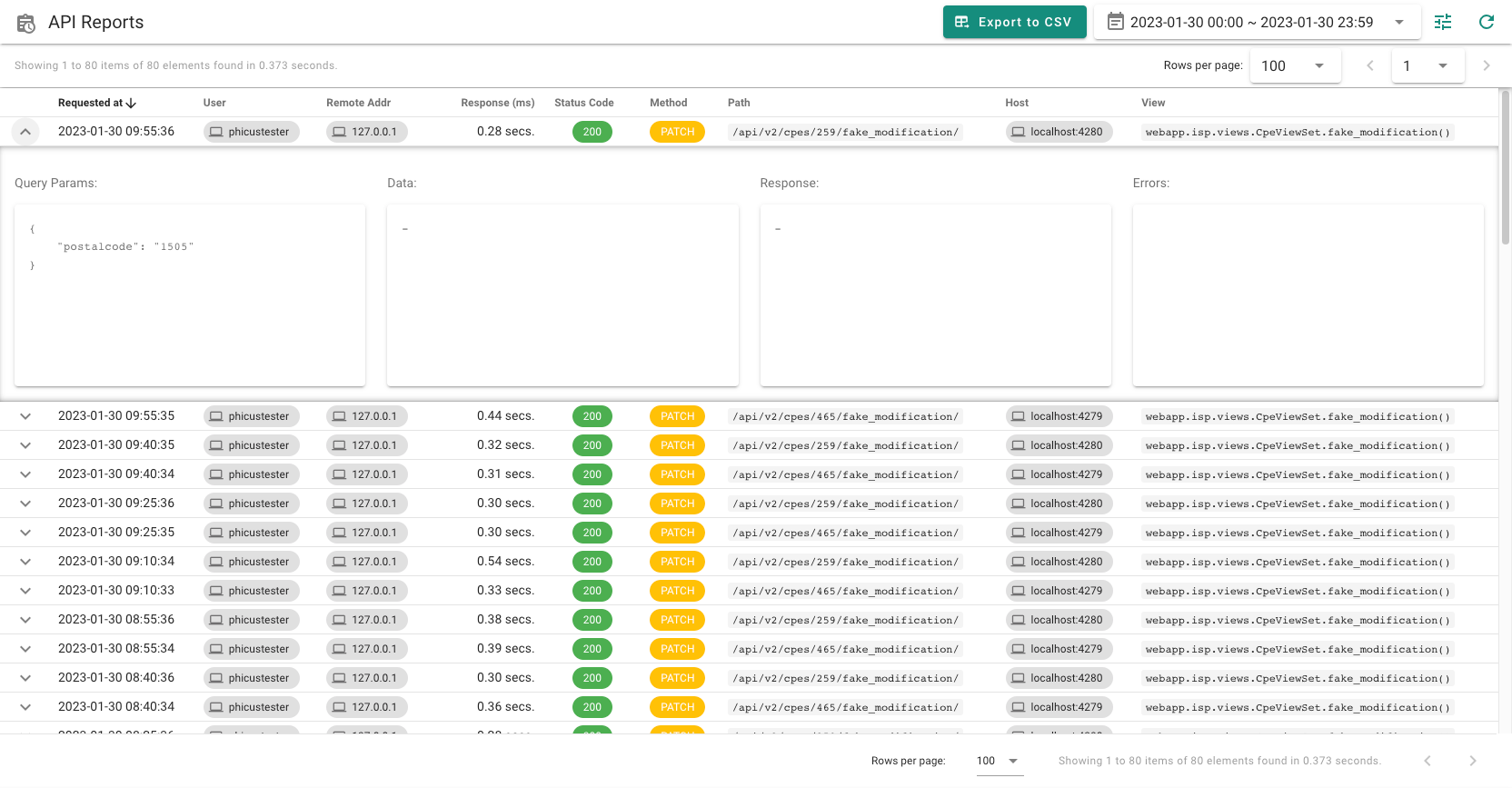Open the filter settings tune icon

pyautogui.click(x=1443, y=22)
